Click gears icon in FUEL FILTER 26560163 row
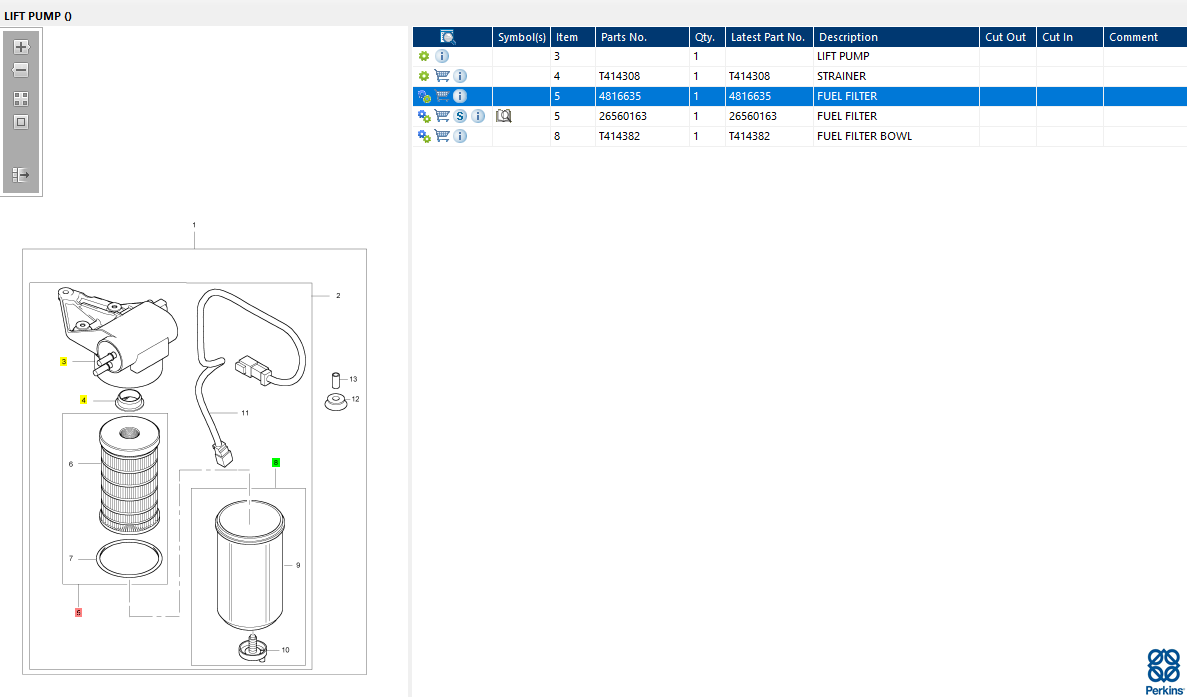The image size is (1187, 697). 424,116
